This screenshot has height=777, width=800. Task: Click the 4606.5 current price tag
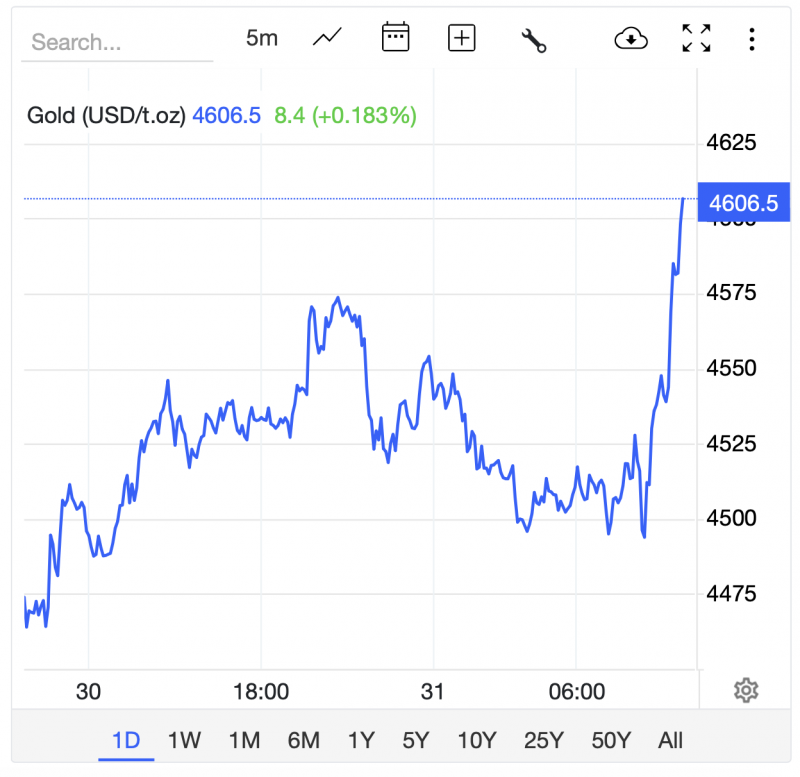pyautogui.click(x=743, y=203)
